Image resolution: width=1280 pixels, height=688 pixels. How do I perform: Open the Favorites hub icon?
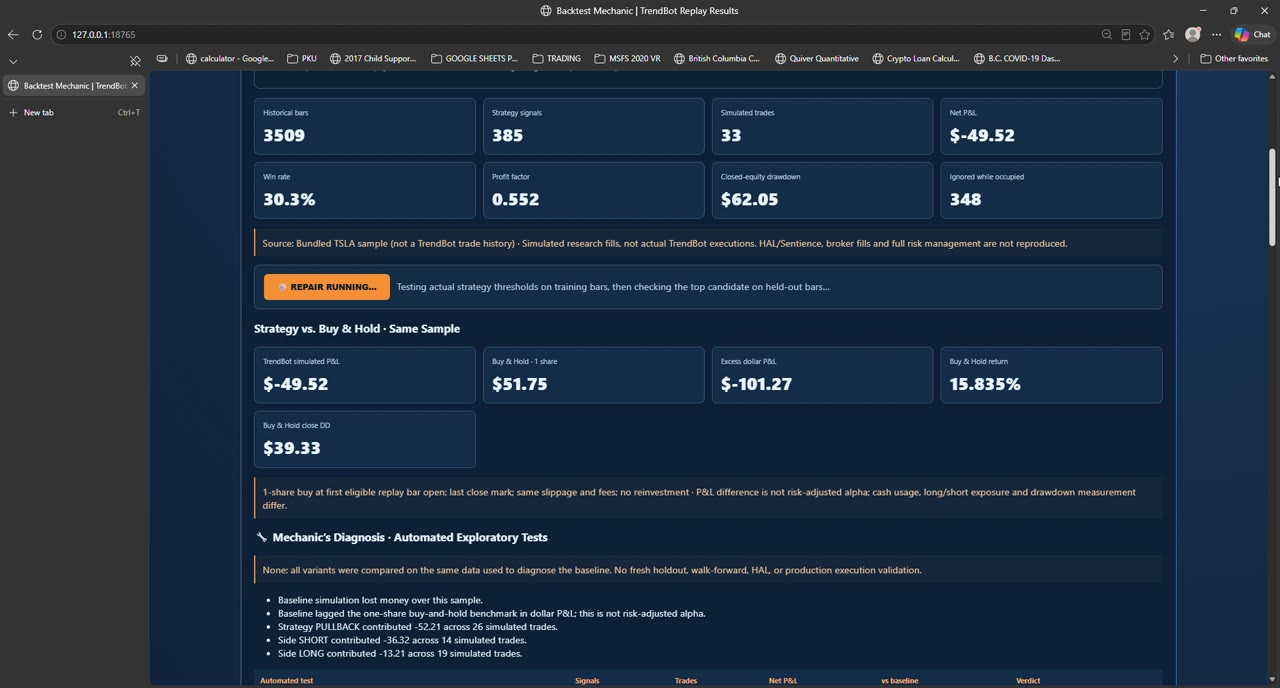[x=1169, y=34]
